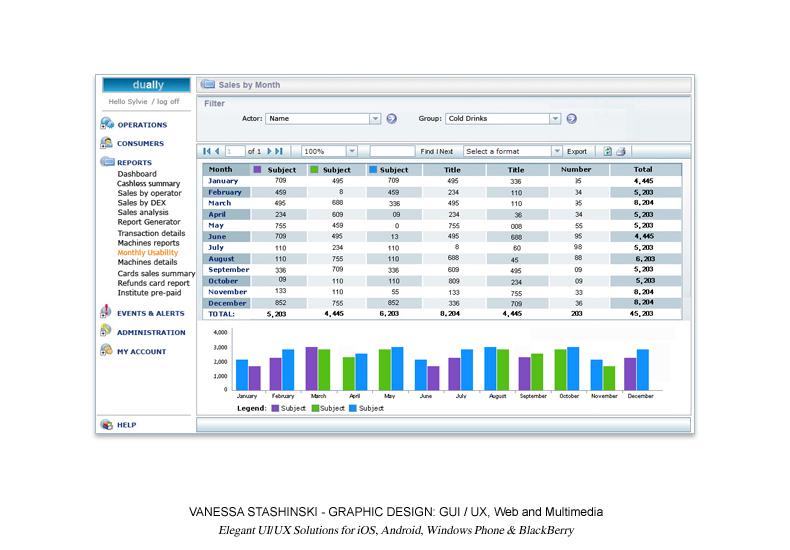Open the Administration menu
Screen dimensions: 790x550
click(151, 332)
